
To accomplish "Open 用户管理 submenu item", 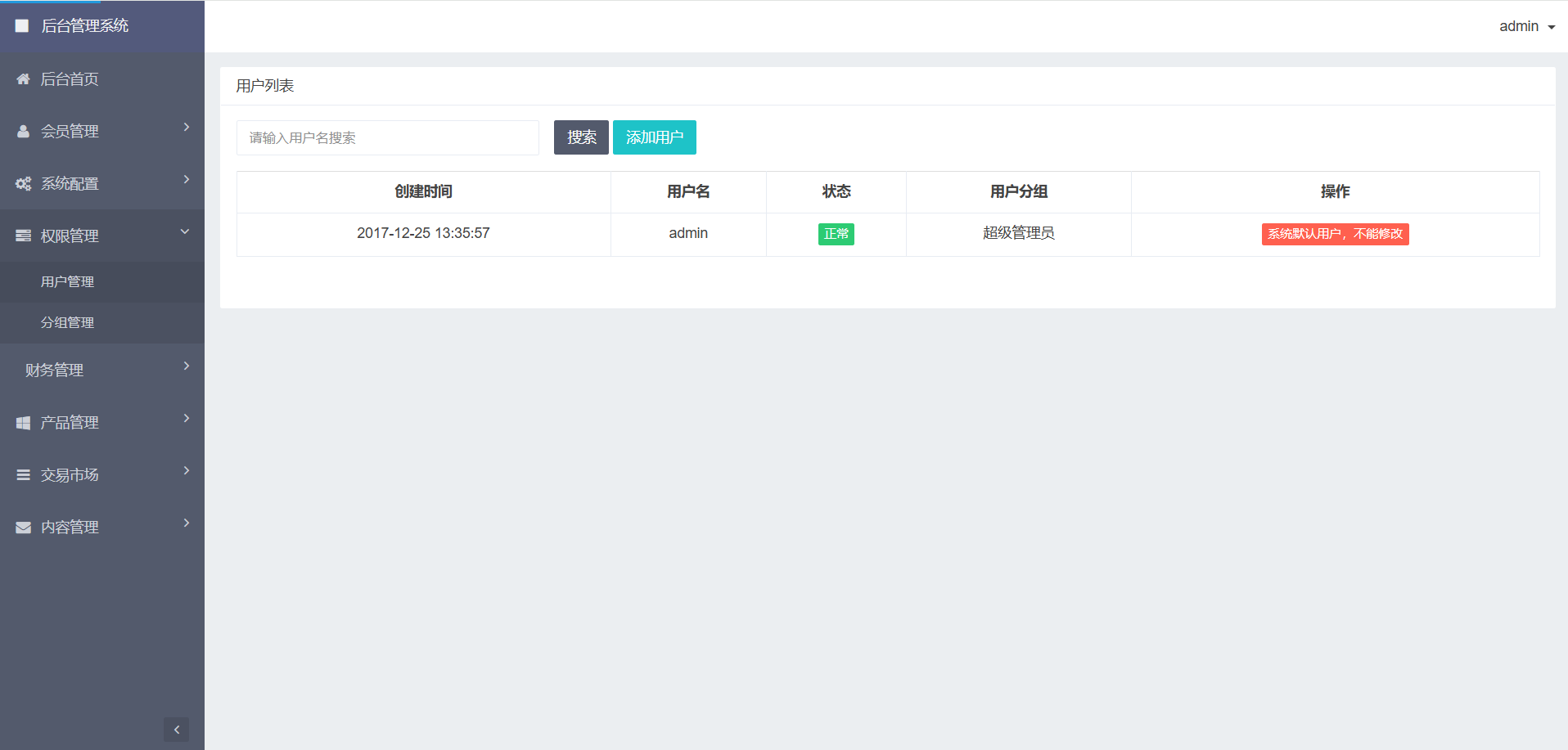I will click(67, 281).
